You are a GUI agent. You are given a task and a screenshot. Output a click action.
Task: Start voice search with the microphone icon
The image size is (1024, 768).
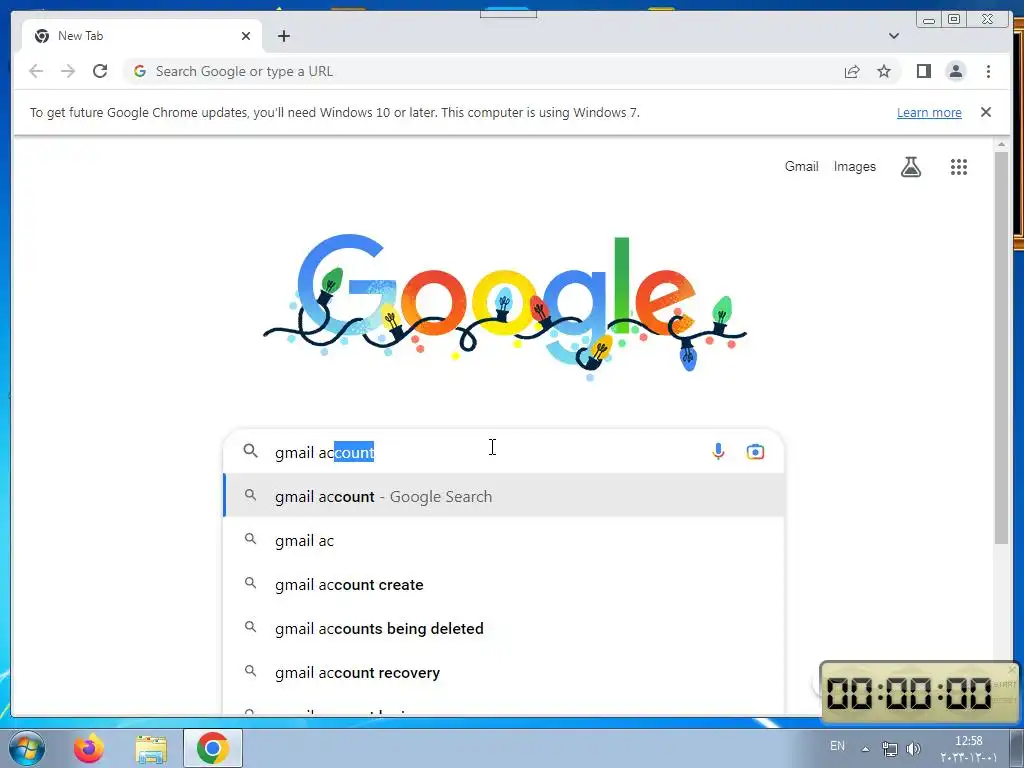pyautogui.click(x=718, y=451)
